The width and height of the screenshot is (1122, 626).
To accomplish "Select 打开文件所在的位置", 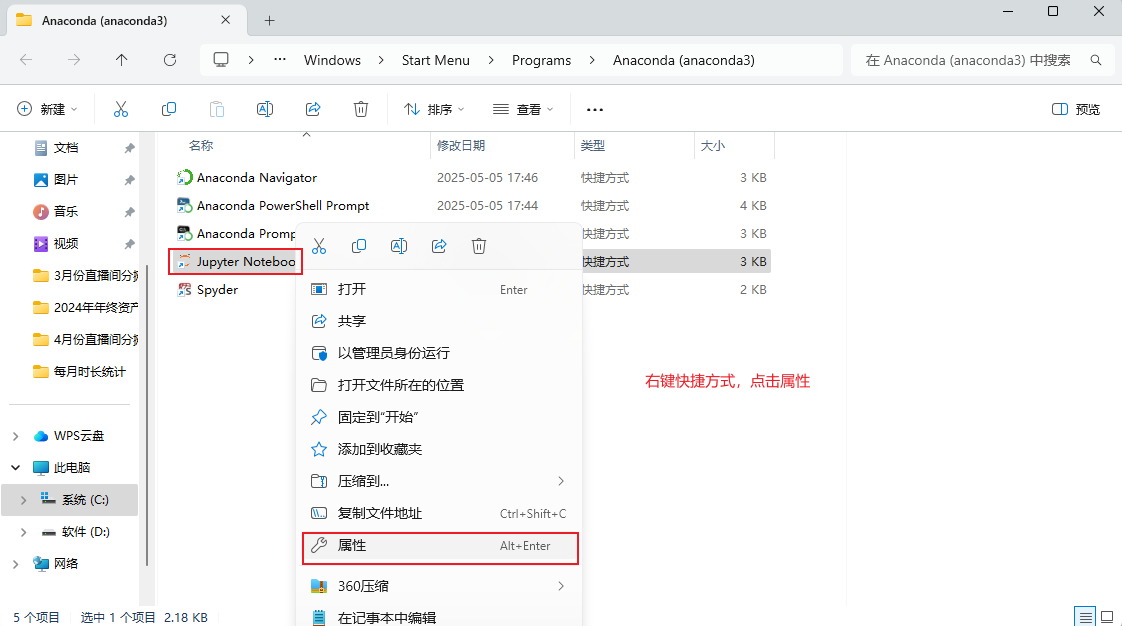I will [439, 385].
